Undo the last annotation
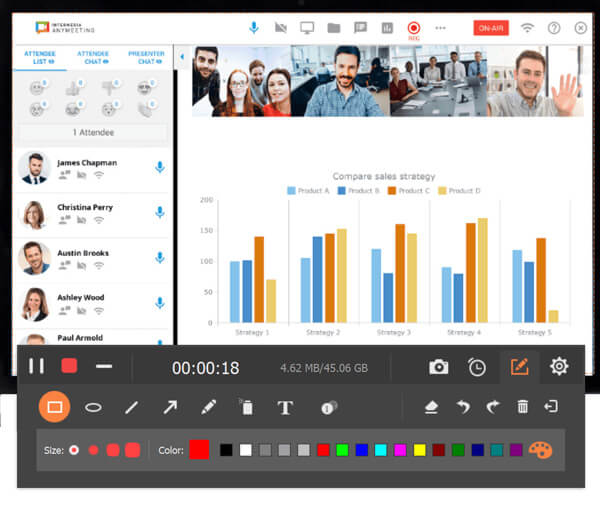 pos(463,407)
